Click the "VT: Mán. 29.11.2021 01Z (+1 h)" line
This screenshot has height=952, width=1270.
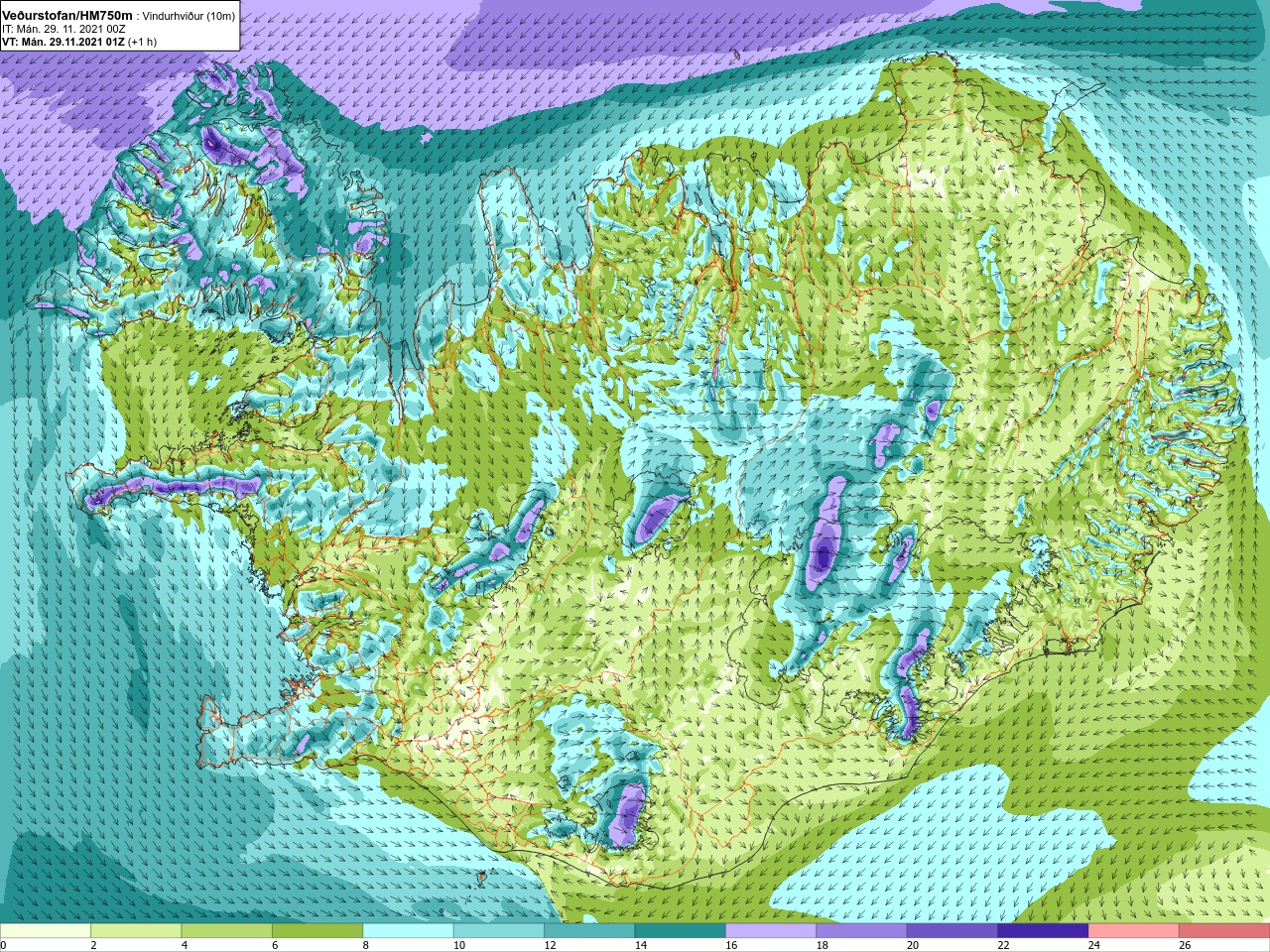(x=79, y=43)
